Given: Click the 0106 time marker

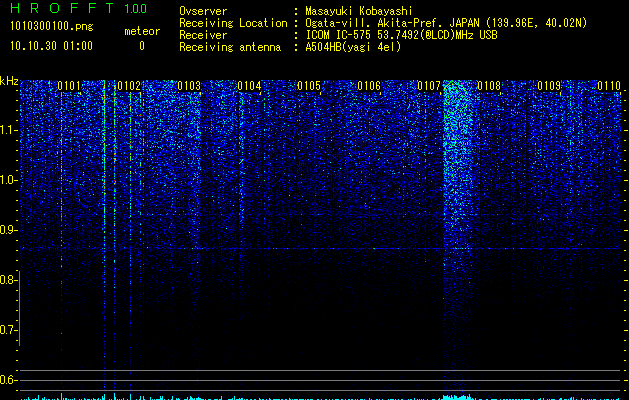Looking at the screenshot, I should coord(369,86).
